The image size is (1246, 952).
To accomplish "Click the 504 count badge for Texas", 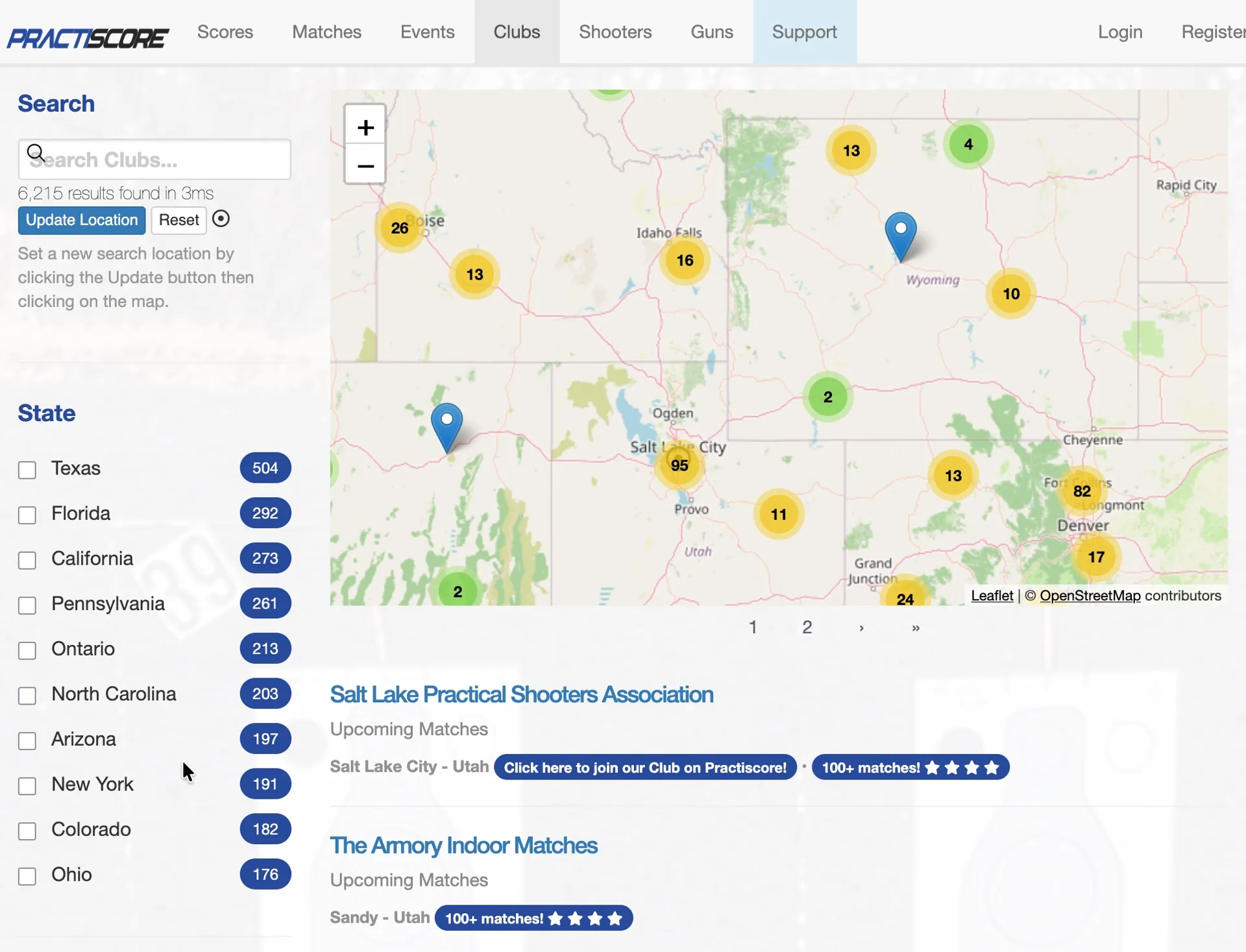I will point(265,468).
